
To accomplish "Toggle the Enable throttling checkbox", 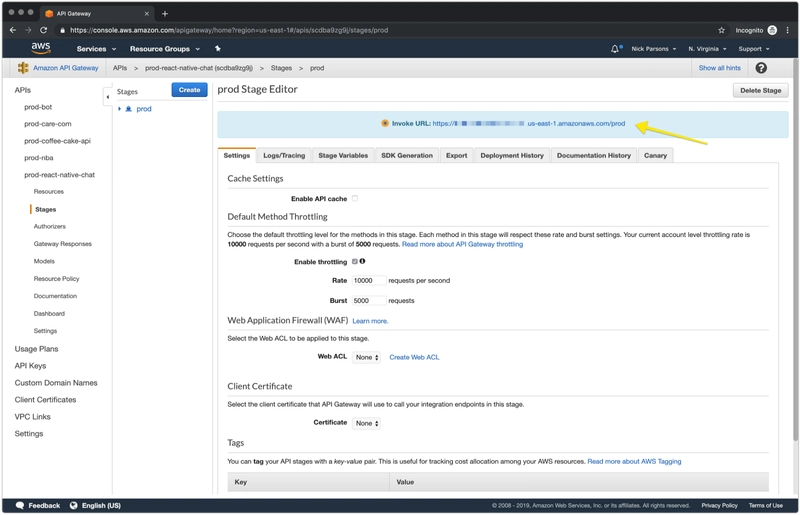I will pos(355,261).
